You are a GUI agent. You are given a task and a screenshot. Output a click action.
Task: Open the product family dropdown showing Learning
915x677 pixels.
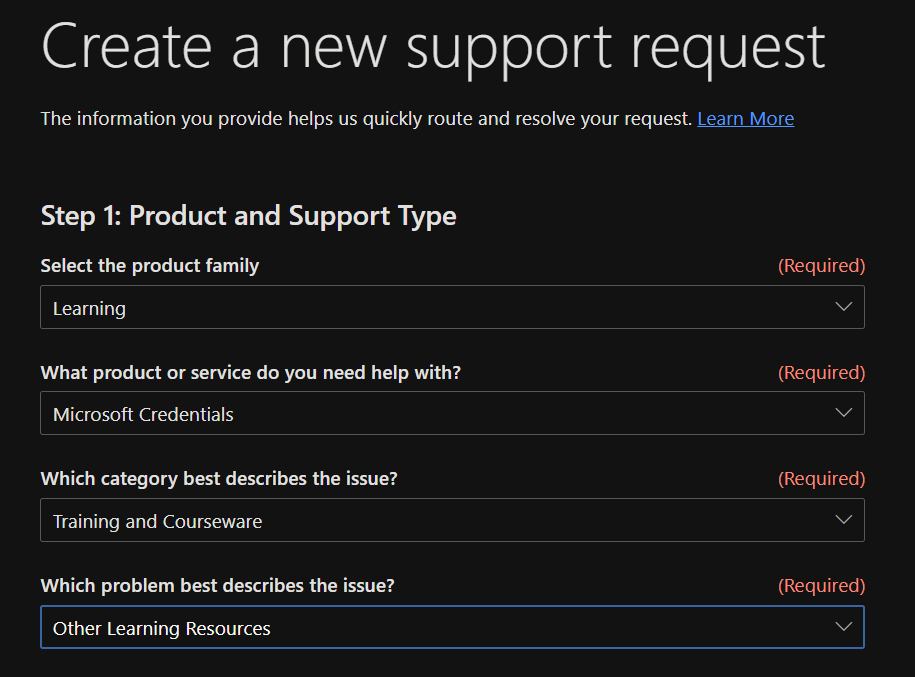452,307
